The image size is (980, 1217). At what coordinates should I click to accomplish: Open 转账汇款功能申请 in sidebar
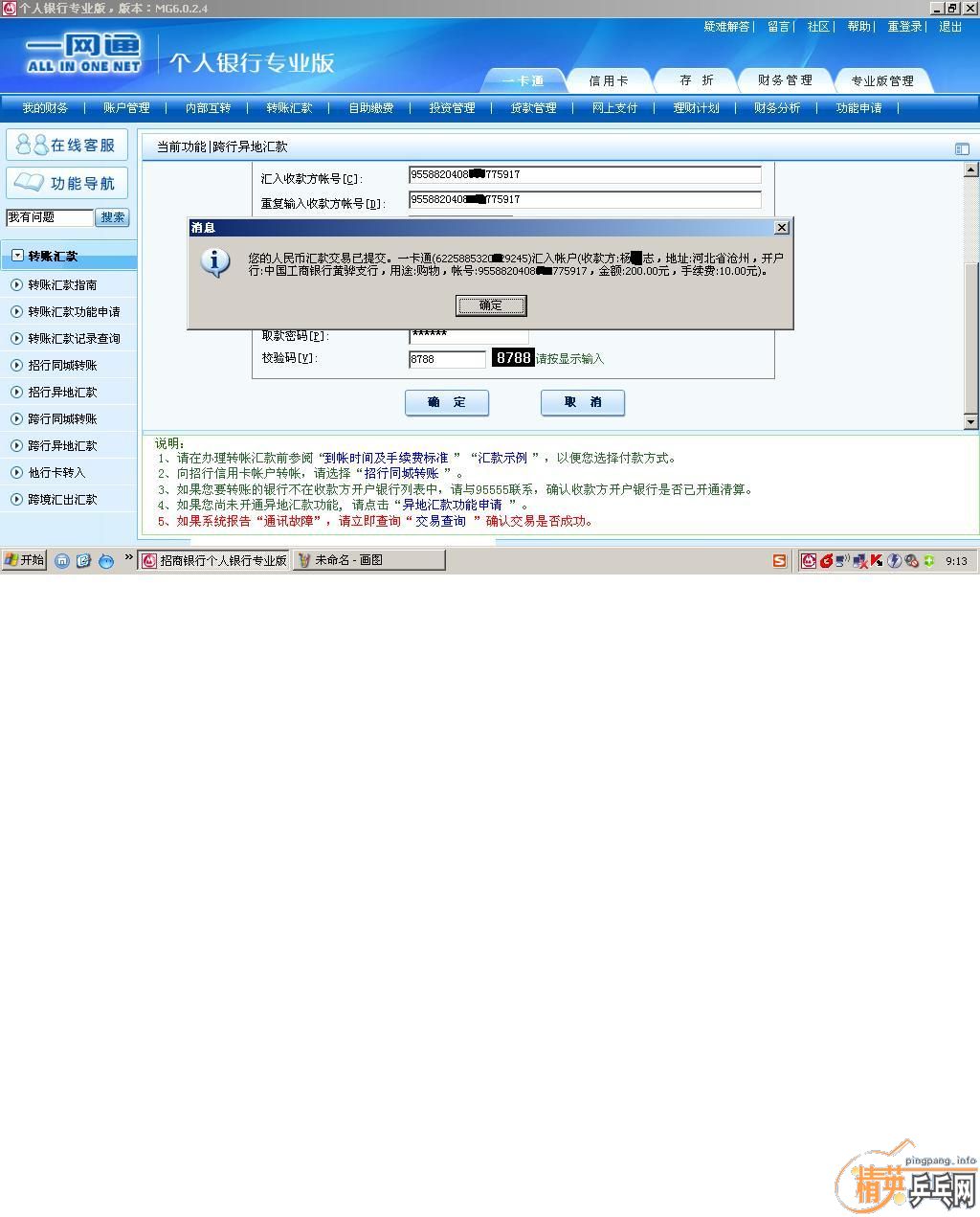74,311
